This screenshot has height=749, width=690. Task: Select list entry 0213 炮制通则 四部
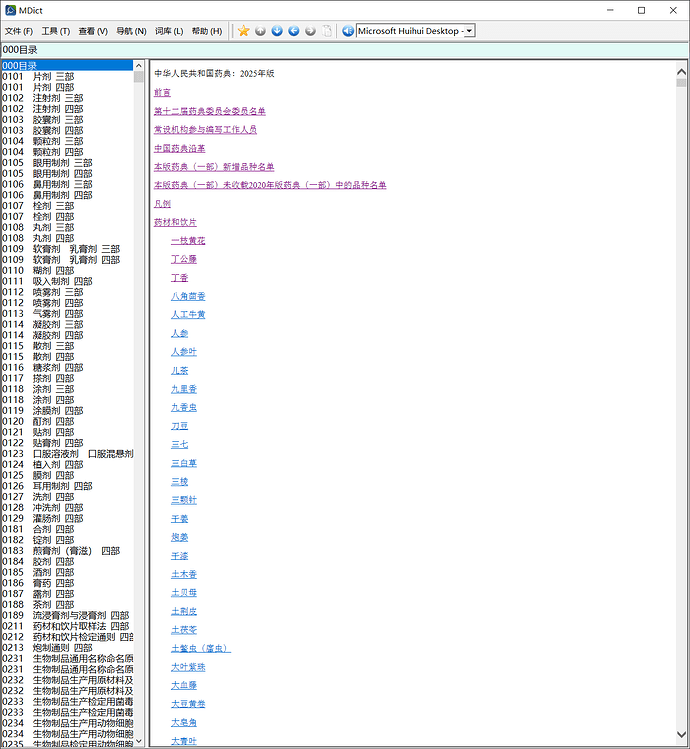click(x=67, y=648)
